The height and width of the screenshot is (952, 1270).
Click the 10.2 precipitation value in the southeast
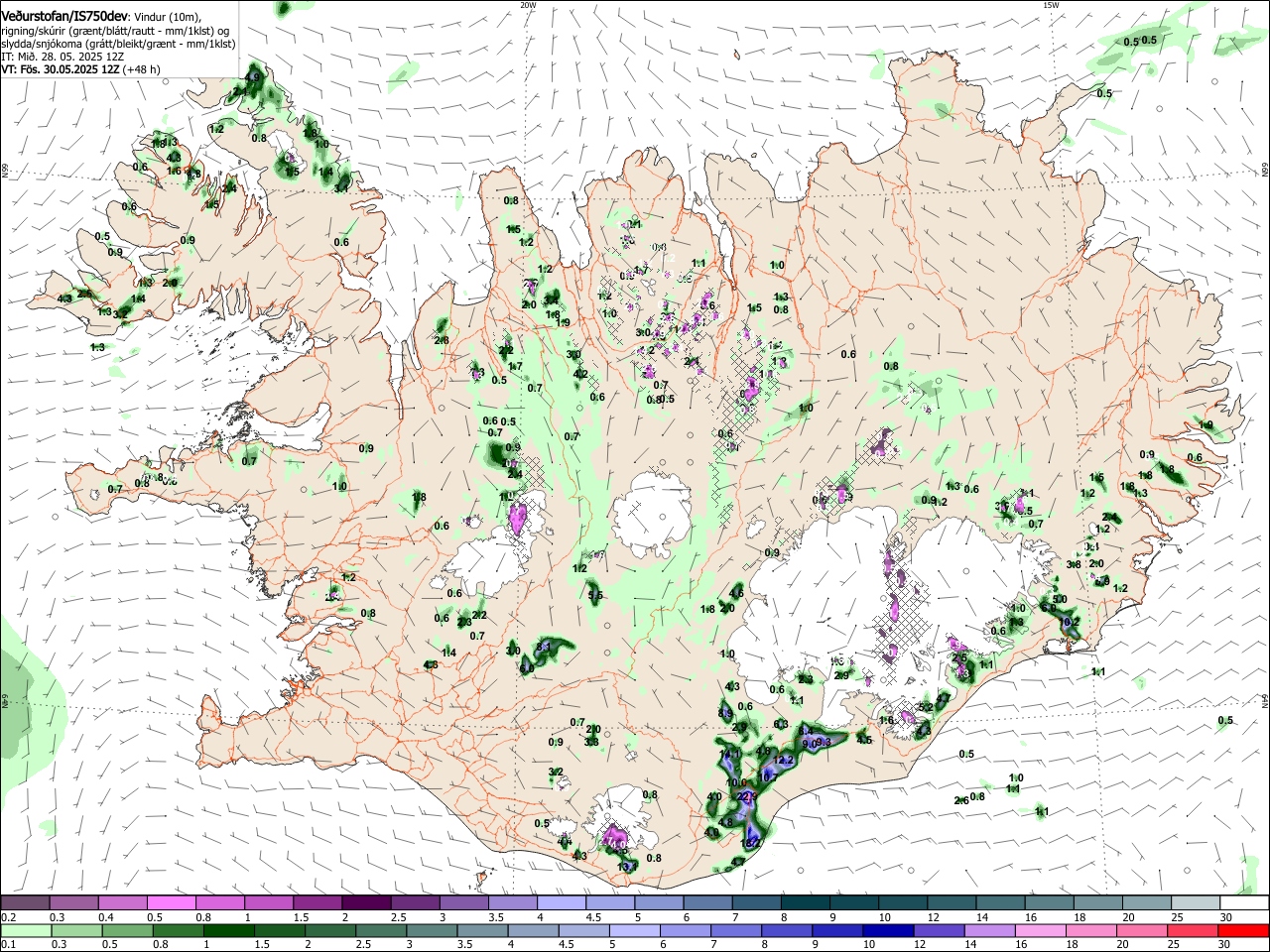pos(1070,623)
